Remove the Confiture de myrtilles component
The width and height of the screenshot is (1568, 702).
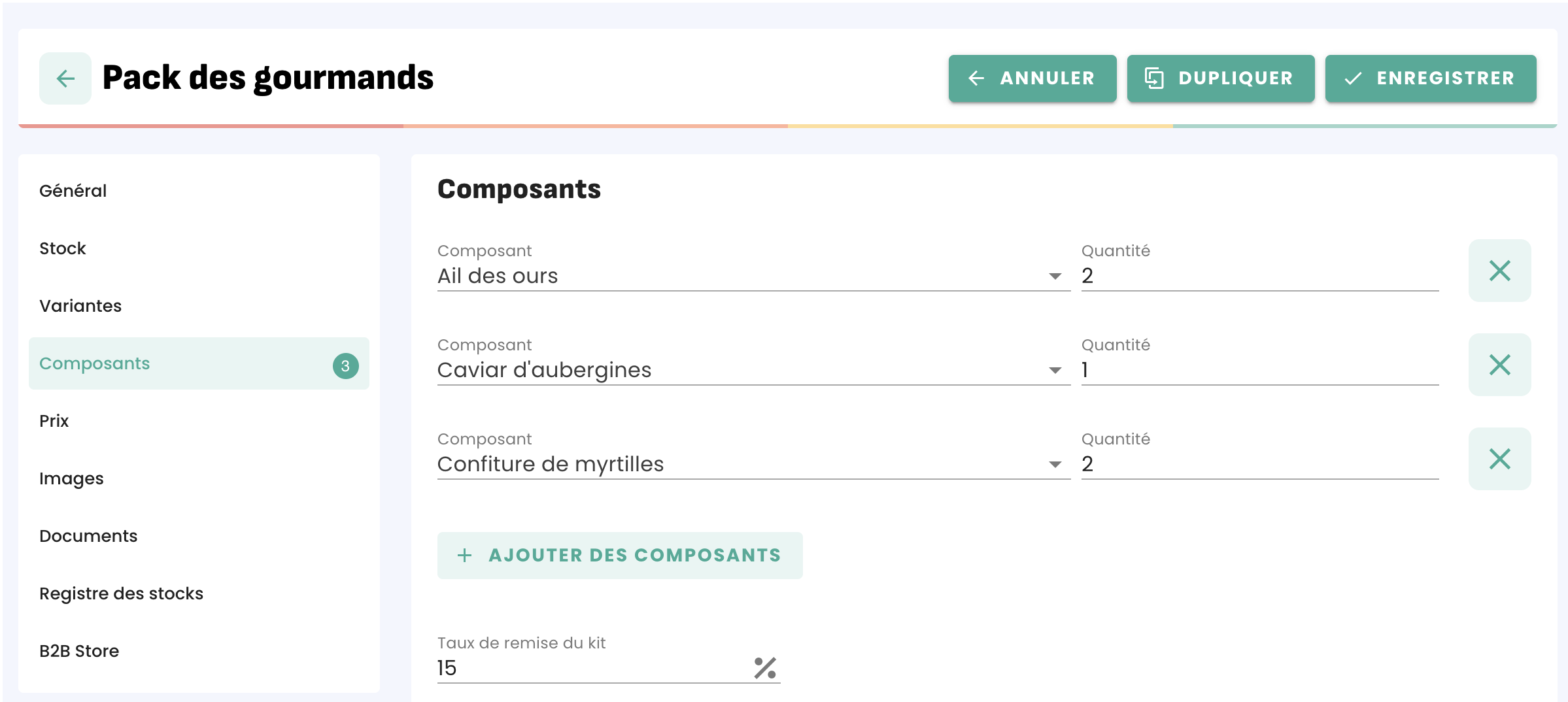point(1499,459)
